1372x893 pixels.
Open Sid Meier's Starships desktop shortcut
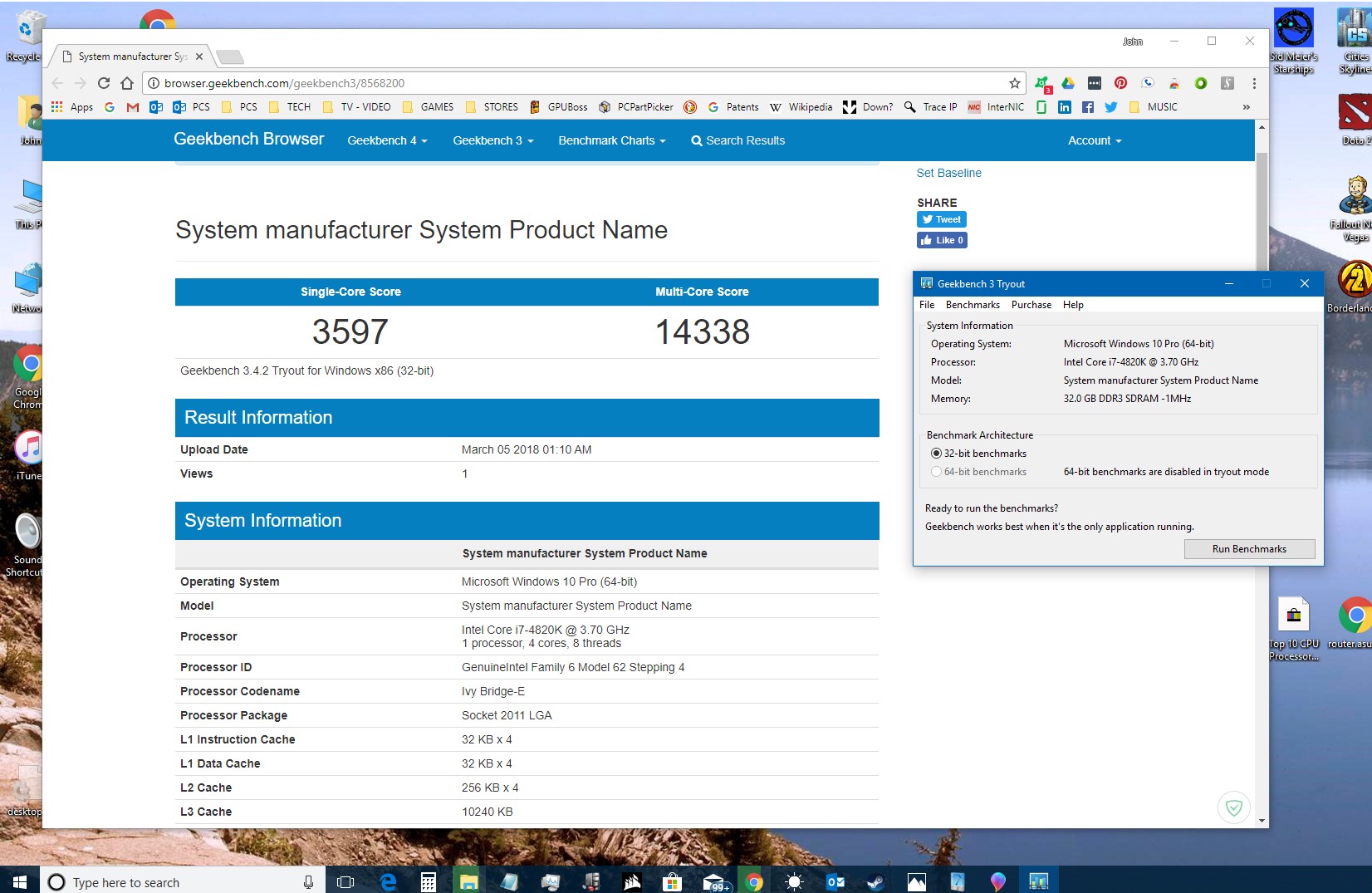[x=1294, y=42]
